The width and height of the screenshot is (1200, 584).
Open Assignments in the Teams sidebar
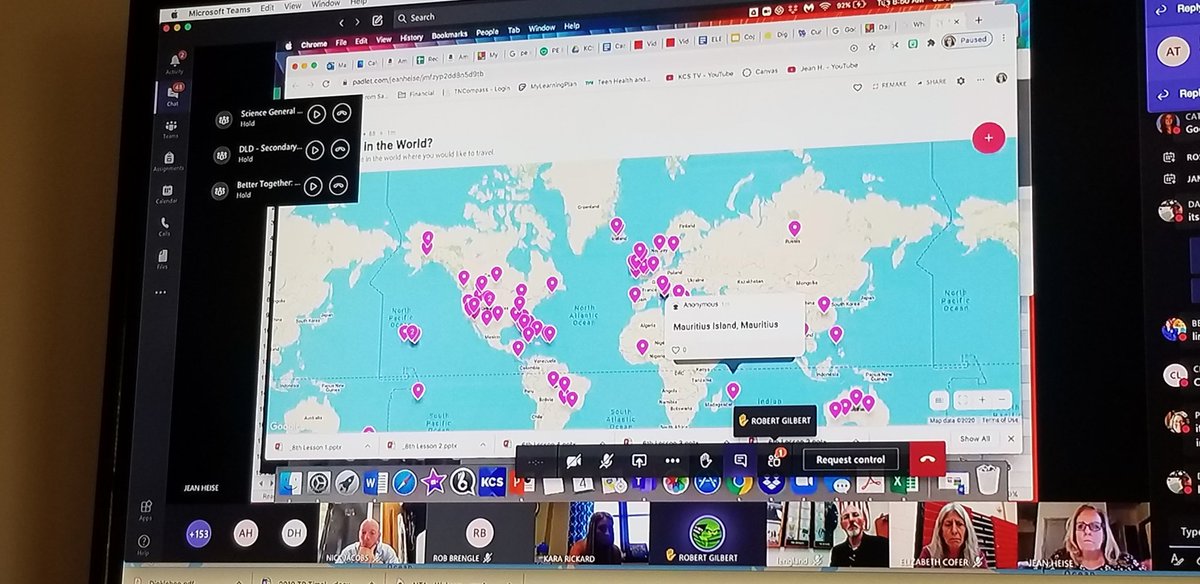[169, 160]
